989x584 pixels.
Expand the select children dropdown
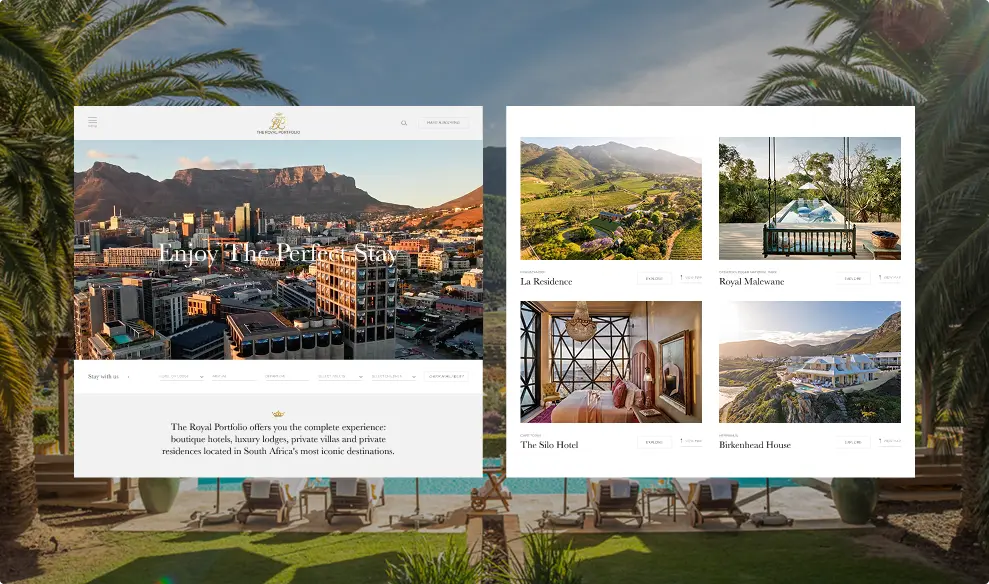tap(394, 377)
